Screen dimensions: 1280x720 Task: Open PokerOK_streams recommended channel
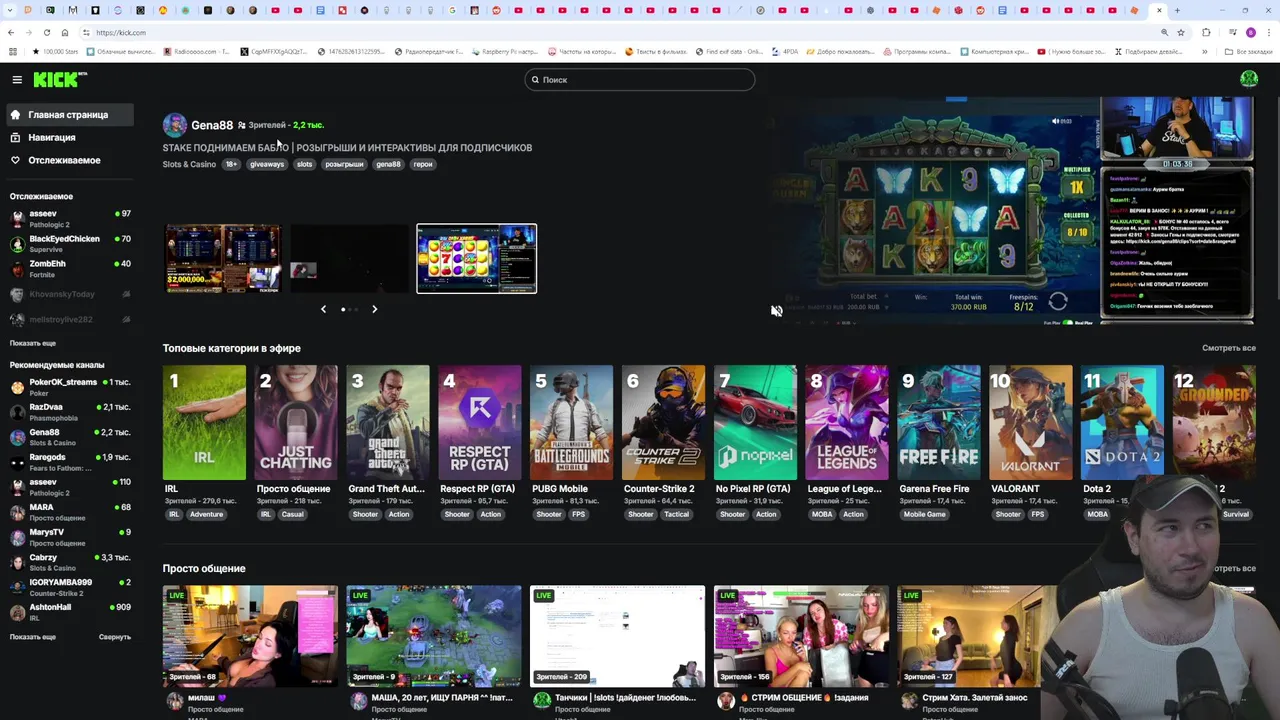(x=70, y=386)
